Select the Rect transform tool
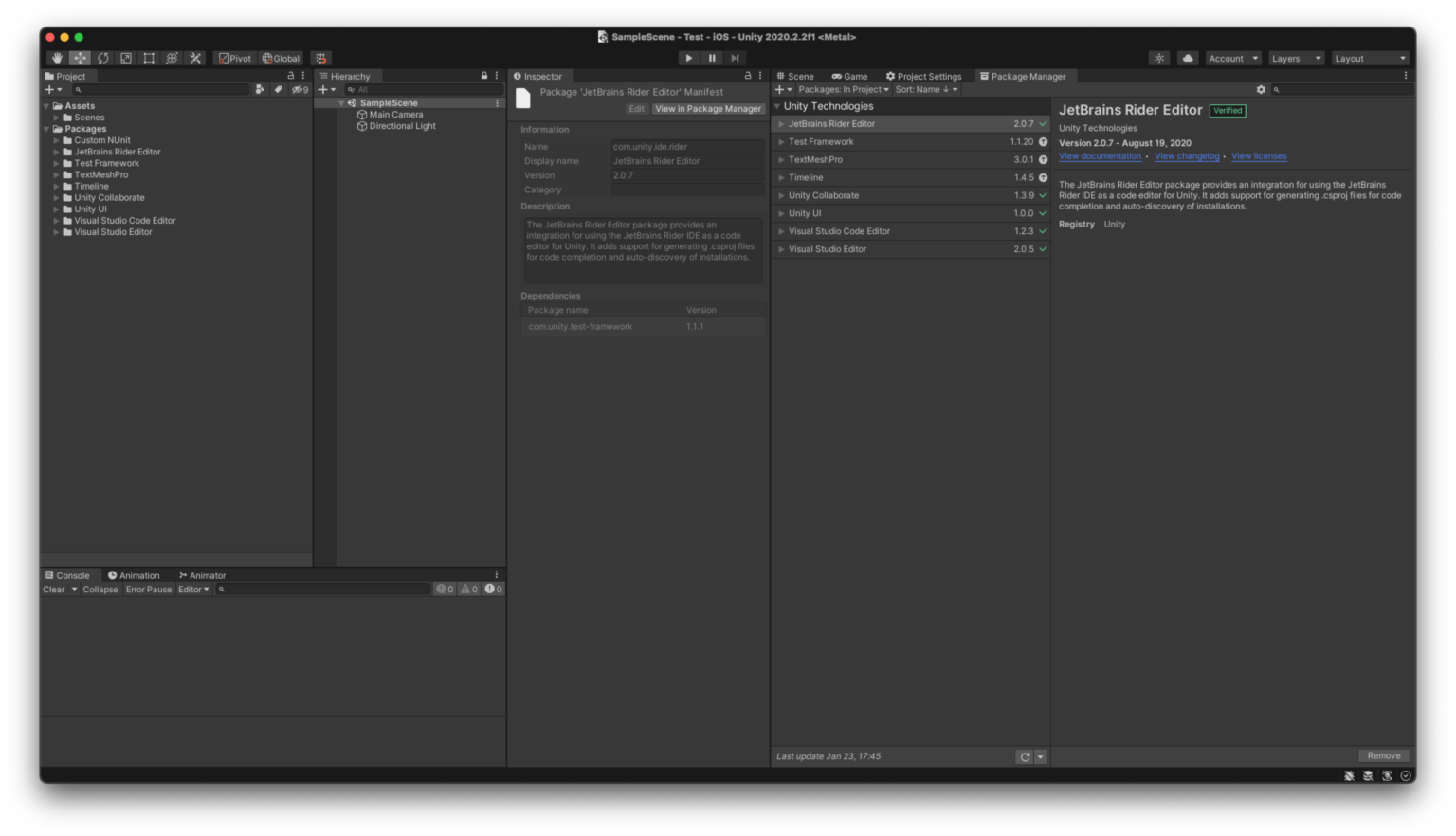 pyautogui.click(x=149, y=58)
